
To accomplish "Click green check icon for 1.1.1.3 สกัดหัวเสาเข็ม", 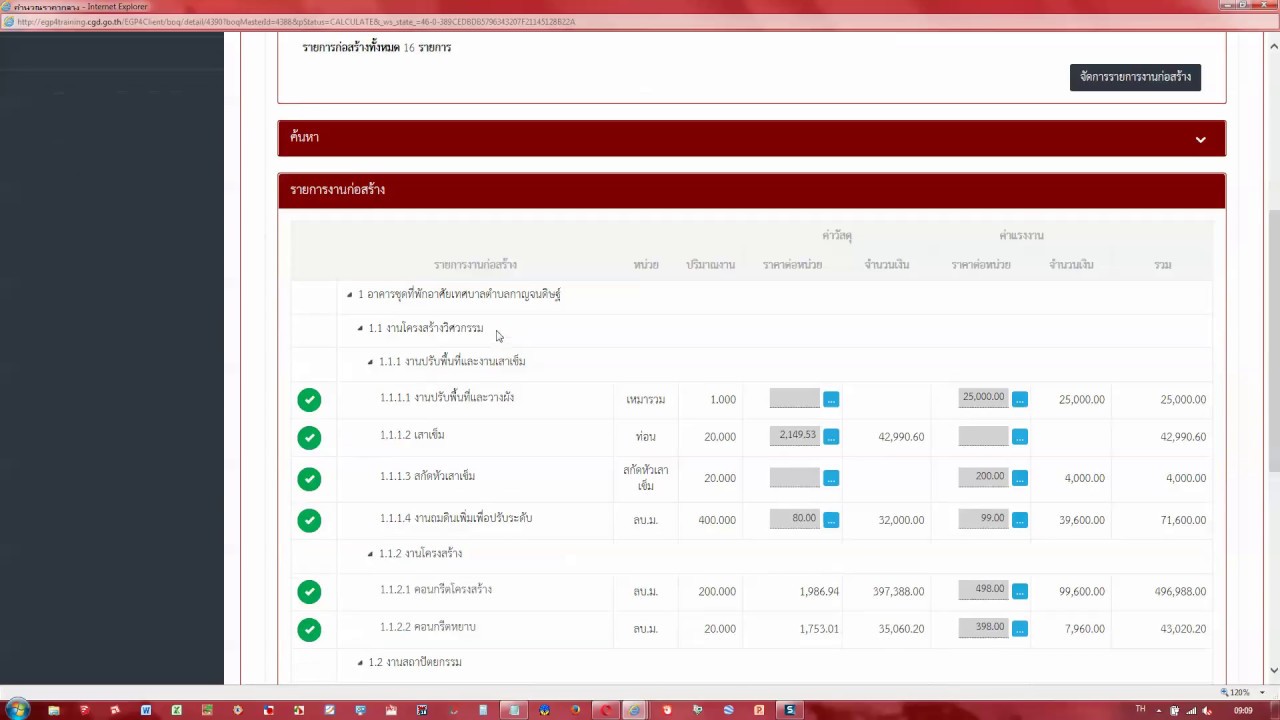I will click(x=309, y=479).
